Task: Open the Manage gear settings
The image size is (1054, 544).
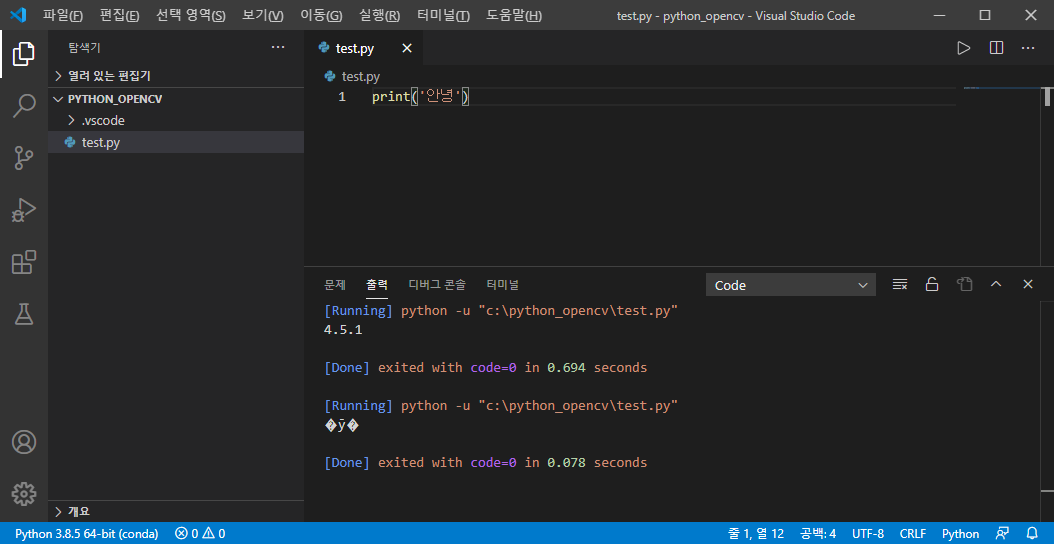Action: coord(24,494)
